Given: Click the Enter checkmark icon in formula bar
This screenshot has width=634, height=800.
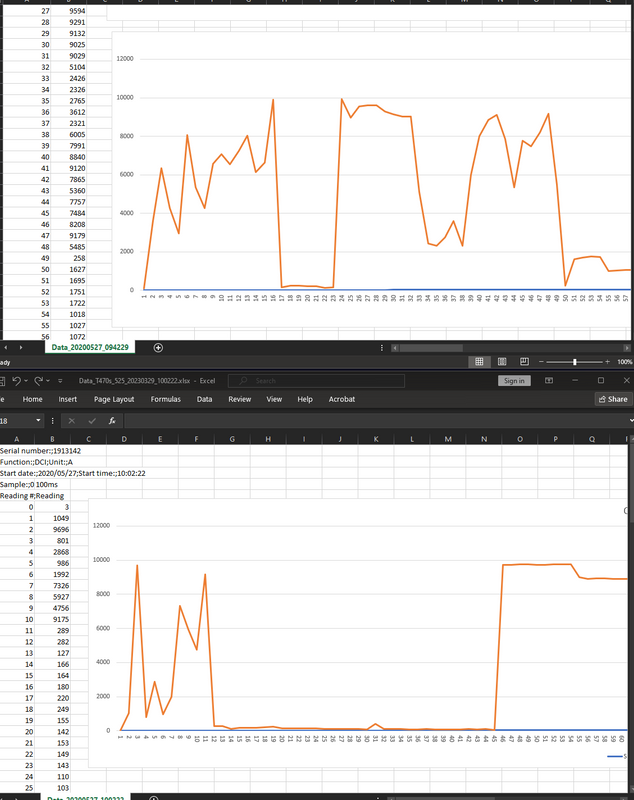Looking at the screenshot, I should [92, 421].
